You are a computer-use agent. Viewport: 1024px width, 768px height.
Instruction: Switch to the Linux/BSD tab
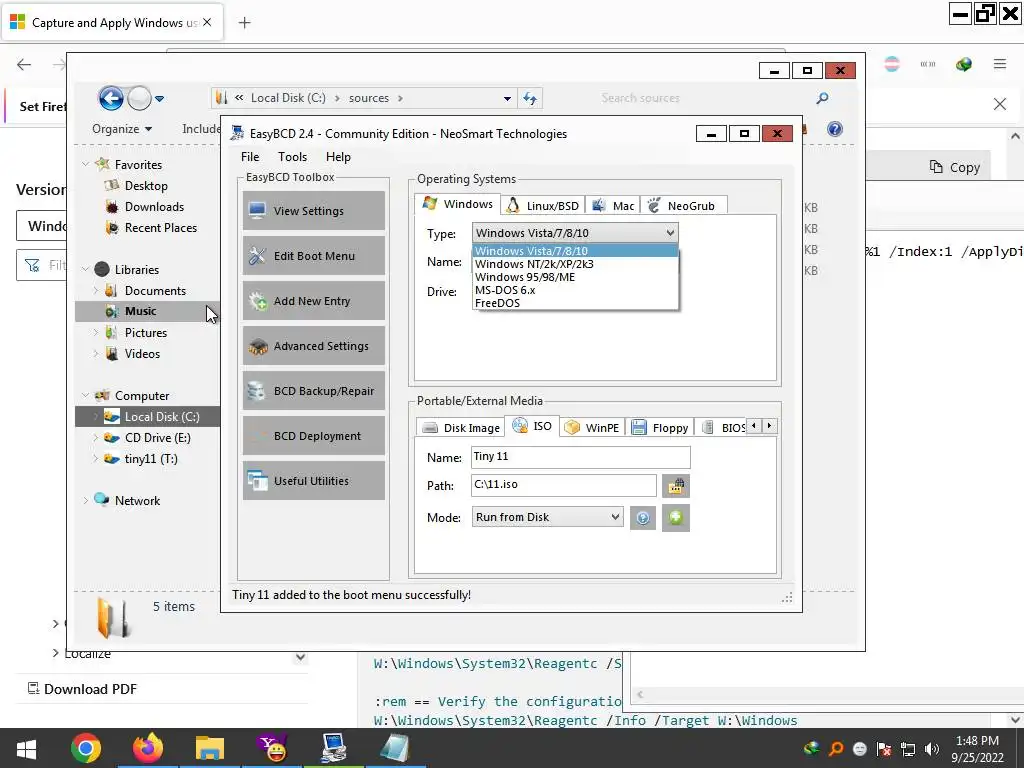pos(543,206)
